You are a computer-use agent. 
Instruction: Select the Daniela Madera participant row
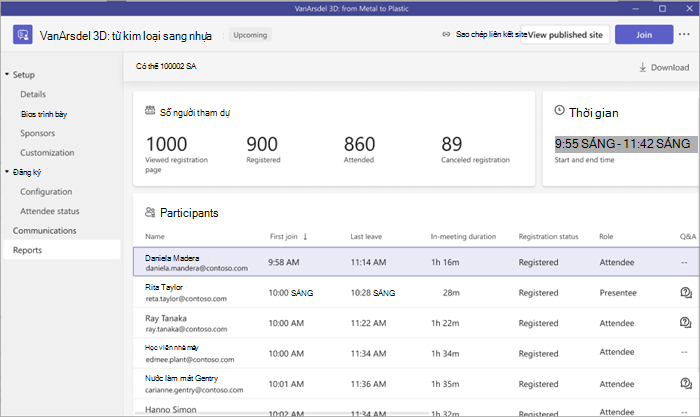pyautogui.click(x=416, y=262)
